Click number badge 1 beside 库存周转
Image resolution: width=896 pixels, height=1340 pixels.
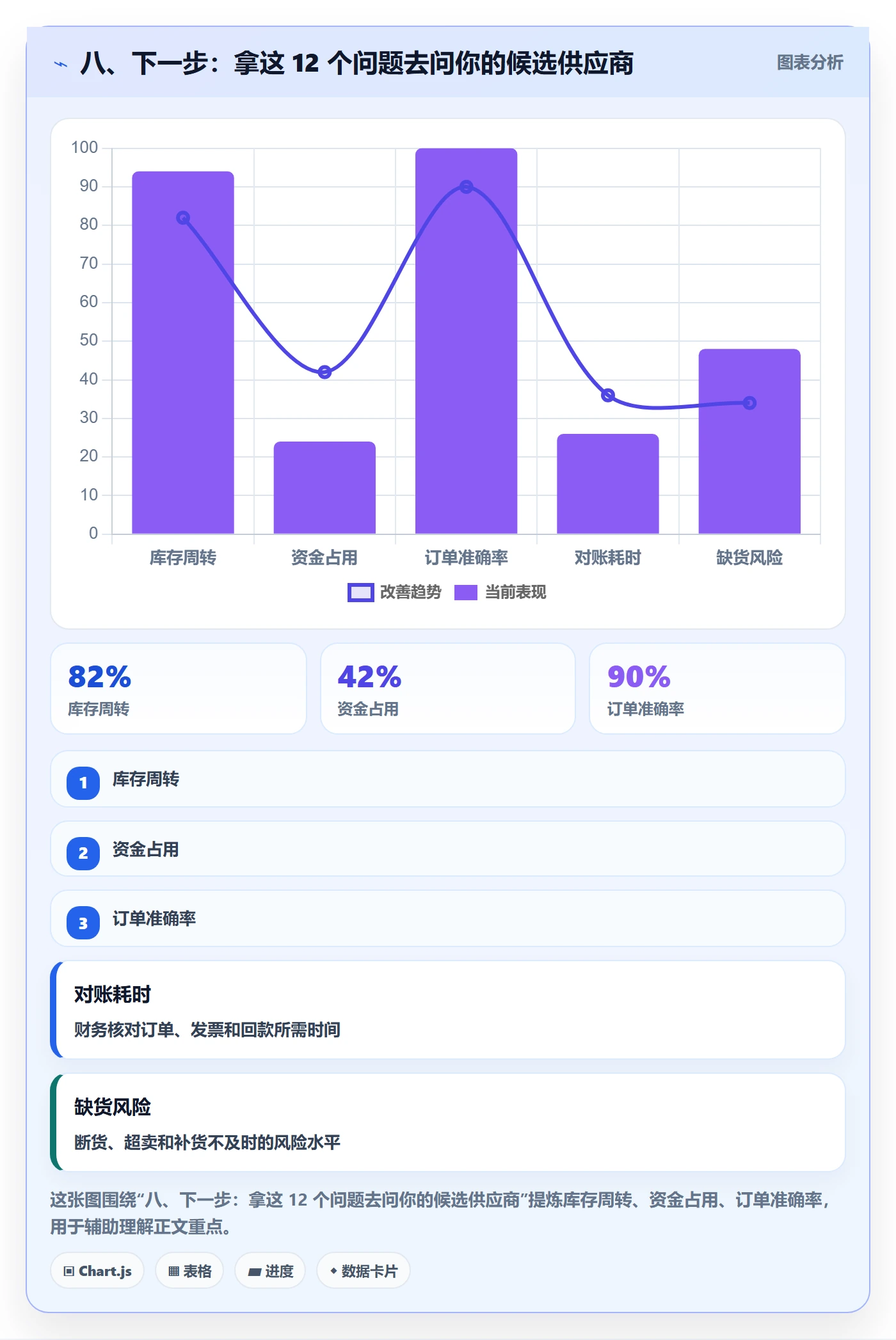83,783
